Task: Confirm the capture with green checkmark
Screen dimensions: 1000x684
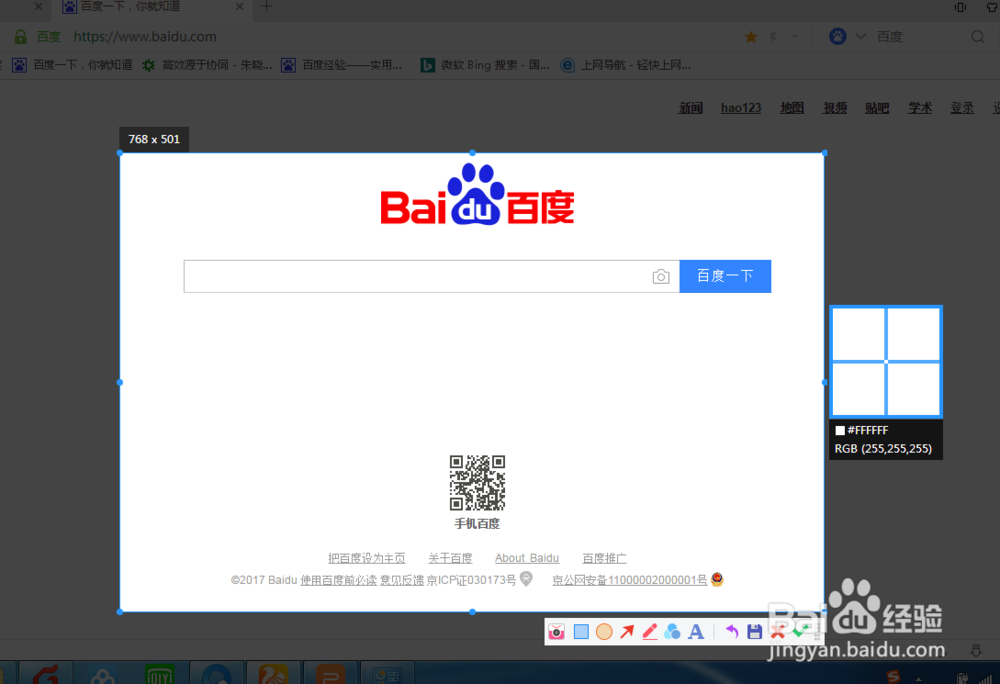Action: [x=801, y=631]
